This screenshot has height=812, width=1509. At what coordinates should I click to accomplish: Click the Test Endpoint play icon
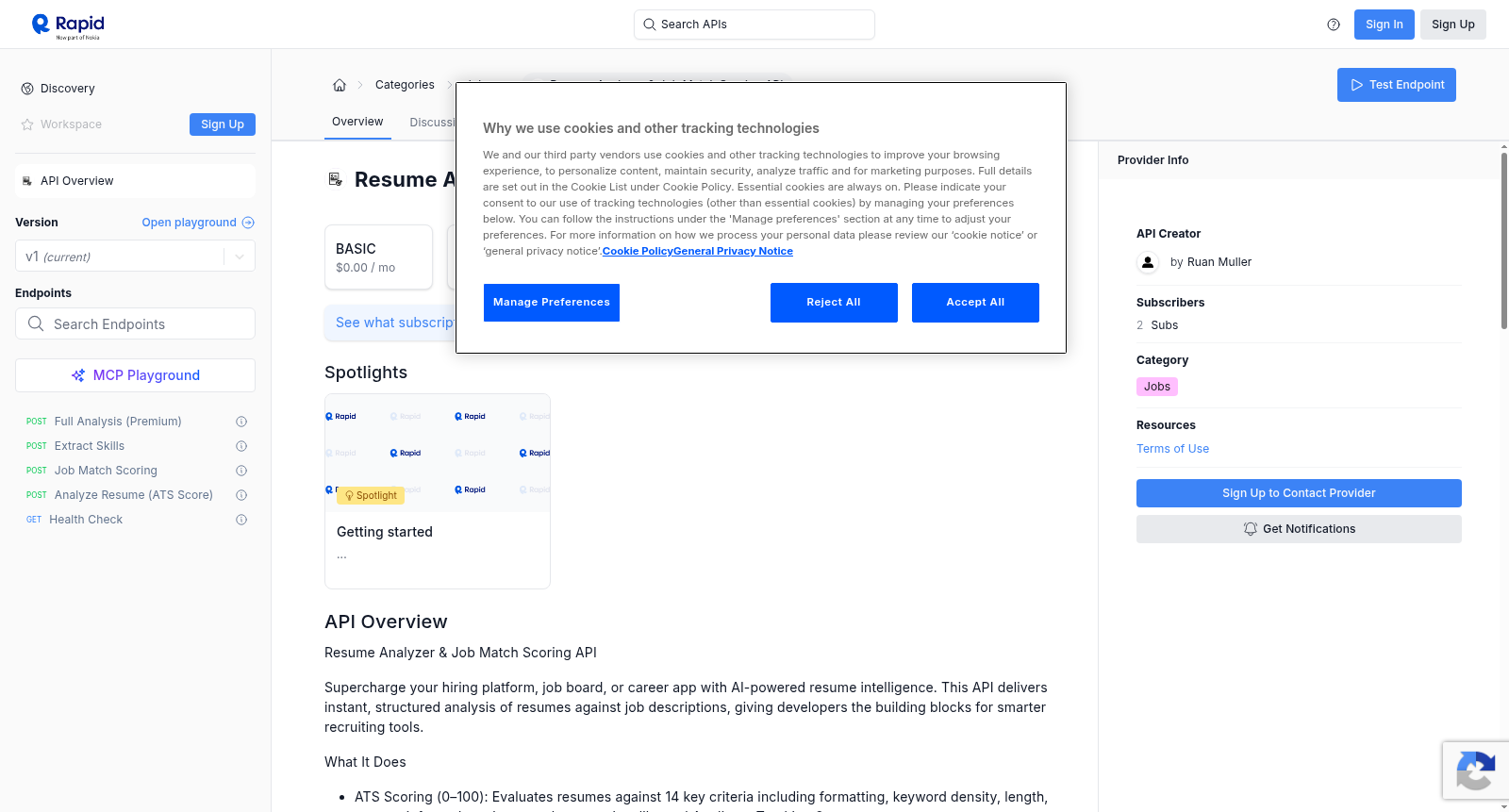pos(1357,85)
